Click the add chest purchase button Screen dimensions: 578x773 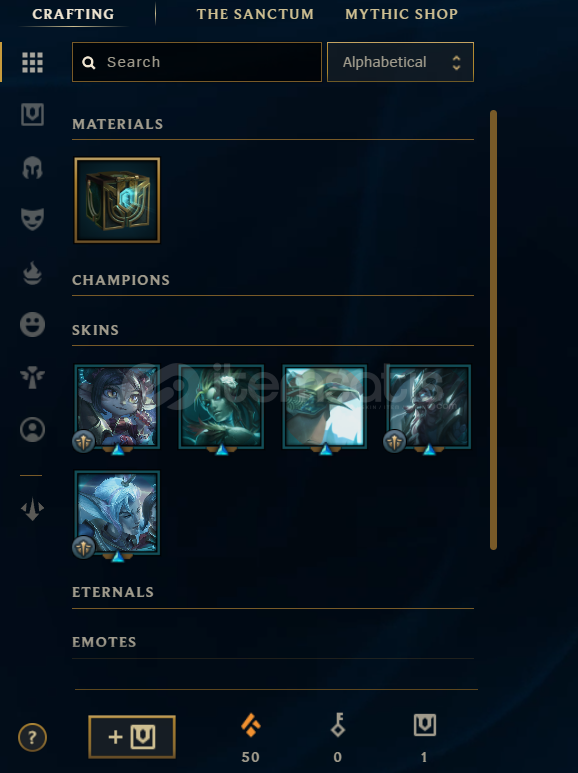132,737
